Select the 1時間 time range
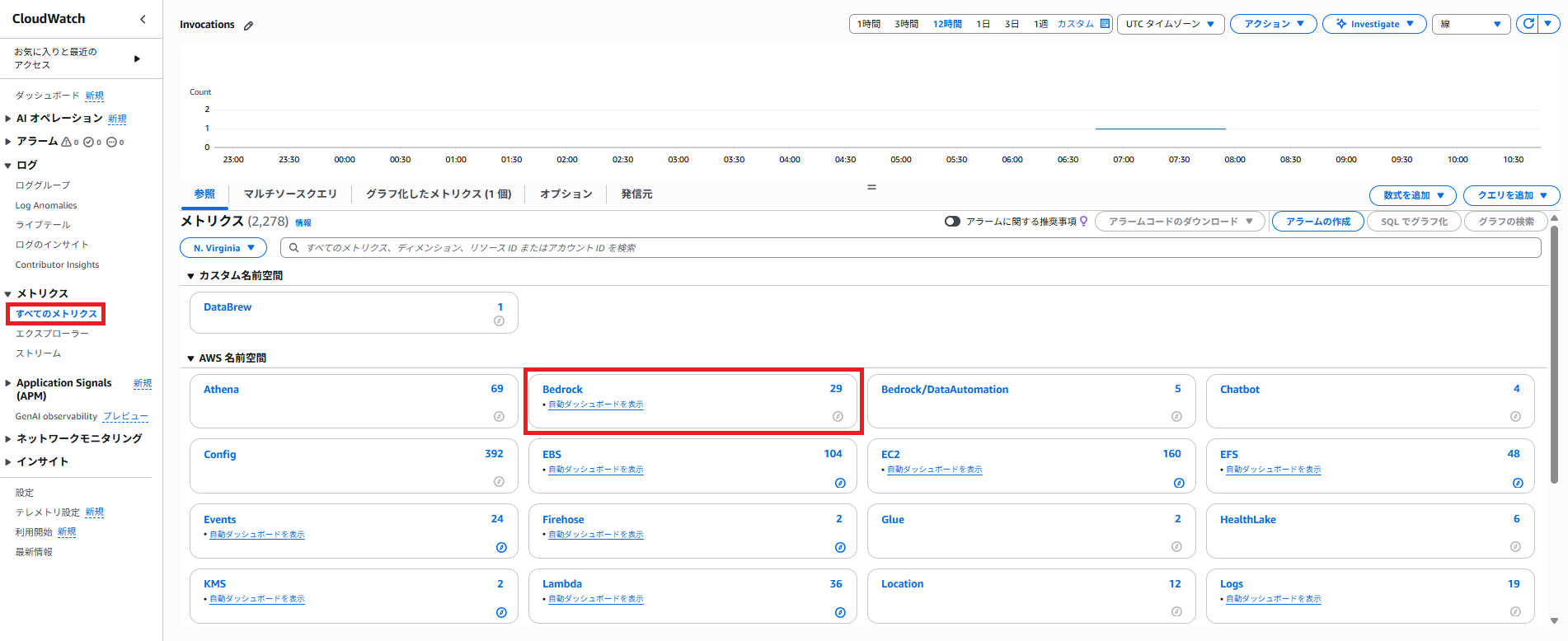Viewport: 1568px width, 641px height. pyautogui.click(x=869, y=24)
